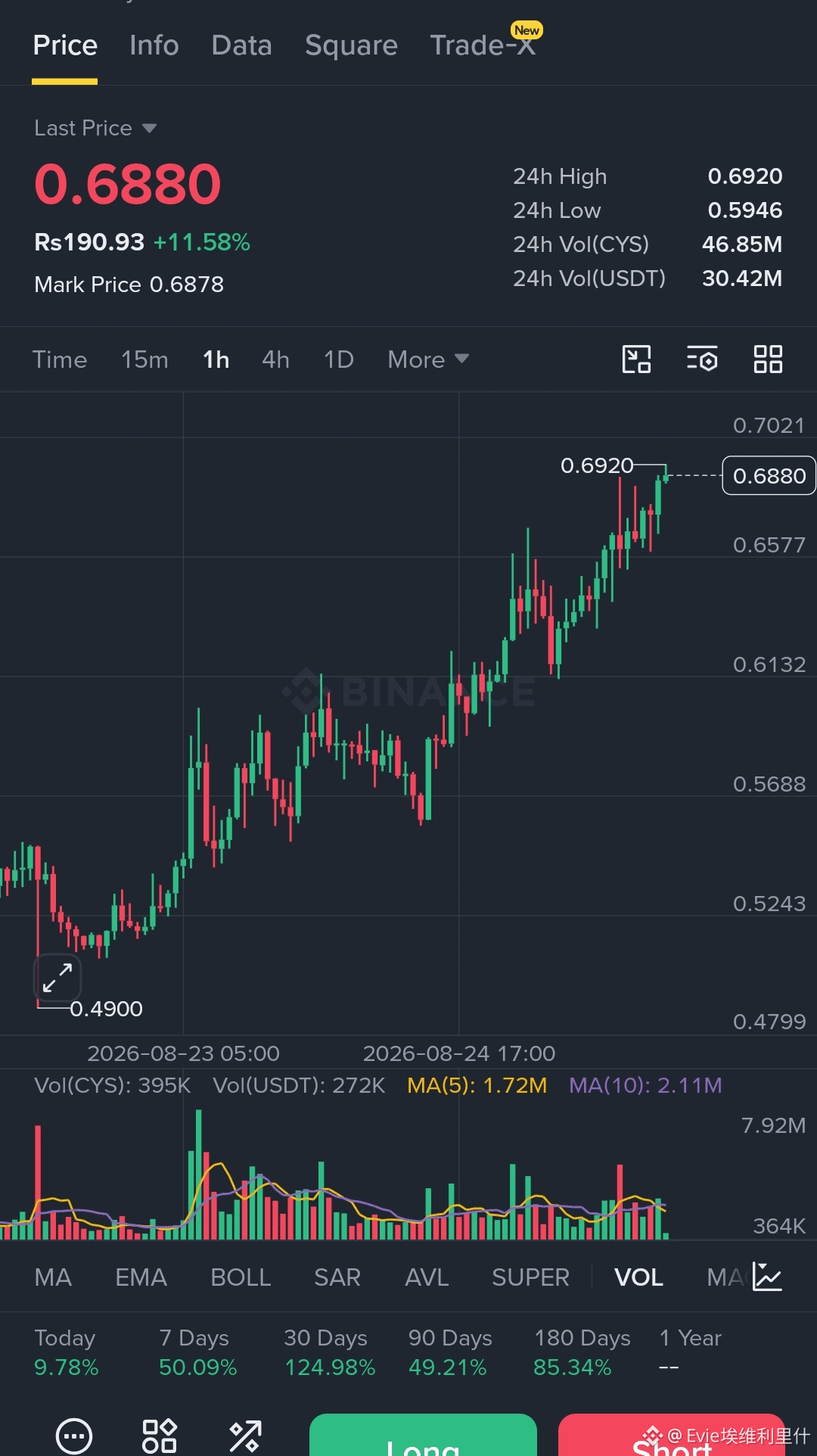Tap the 180 Days 85.34% stat
This screenshot has height=1456, width=817.
[582, 1352]
